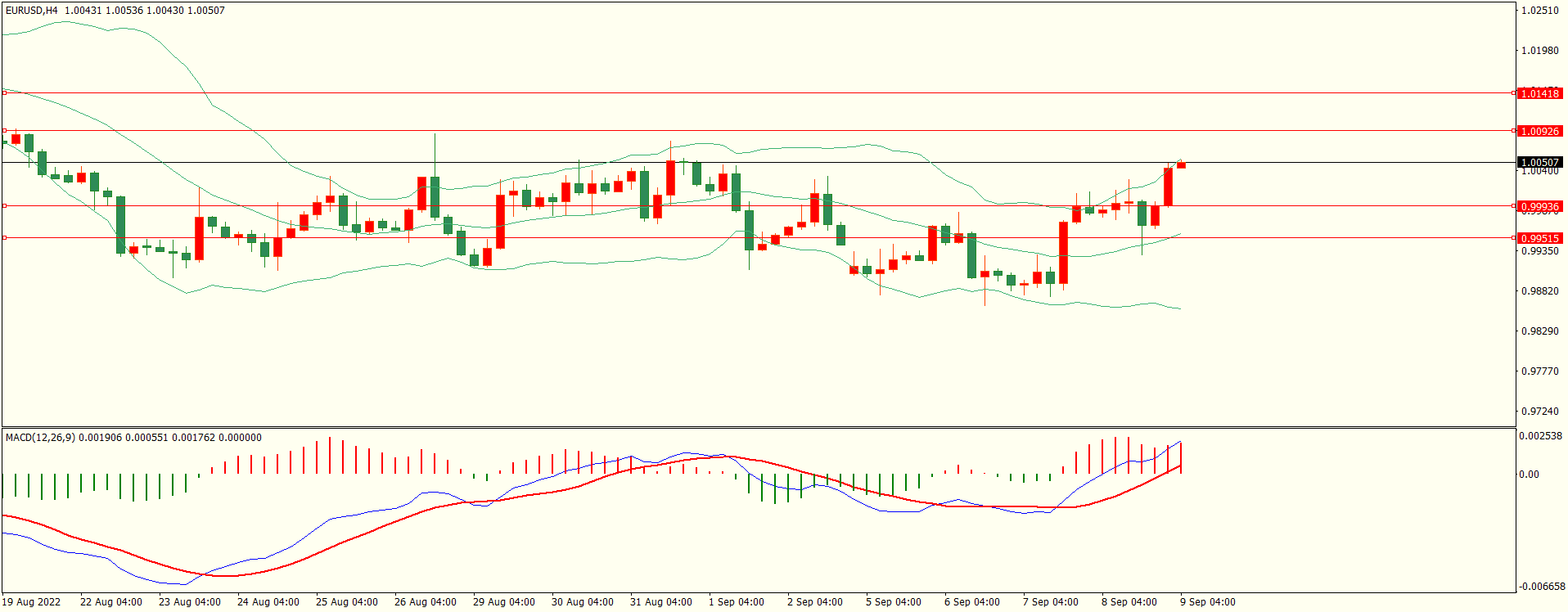1568x612 pixels.
Task: Click the 1 Sep 04:00 time label
Action: coord(737,602)
